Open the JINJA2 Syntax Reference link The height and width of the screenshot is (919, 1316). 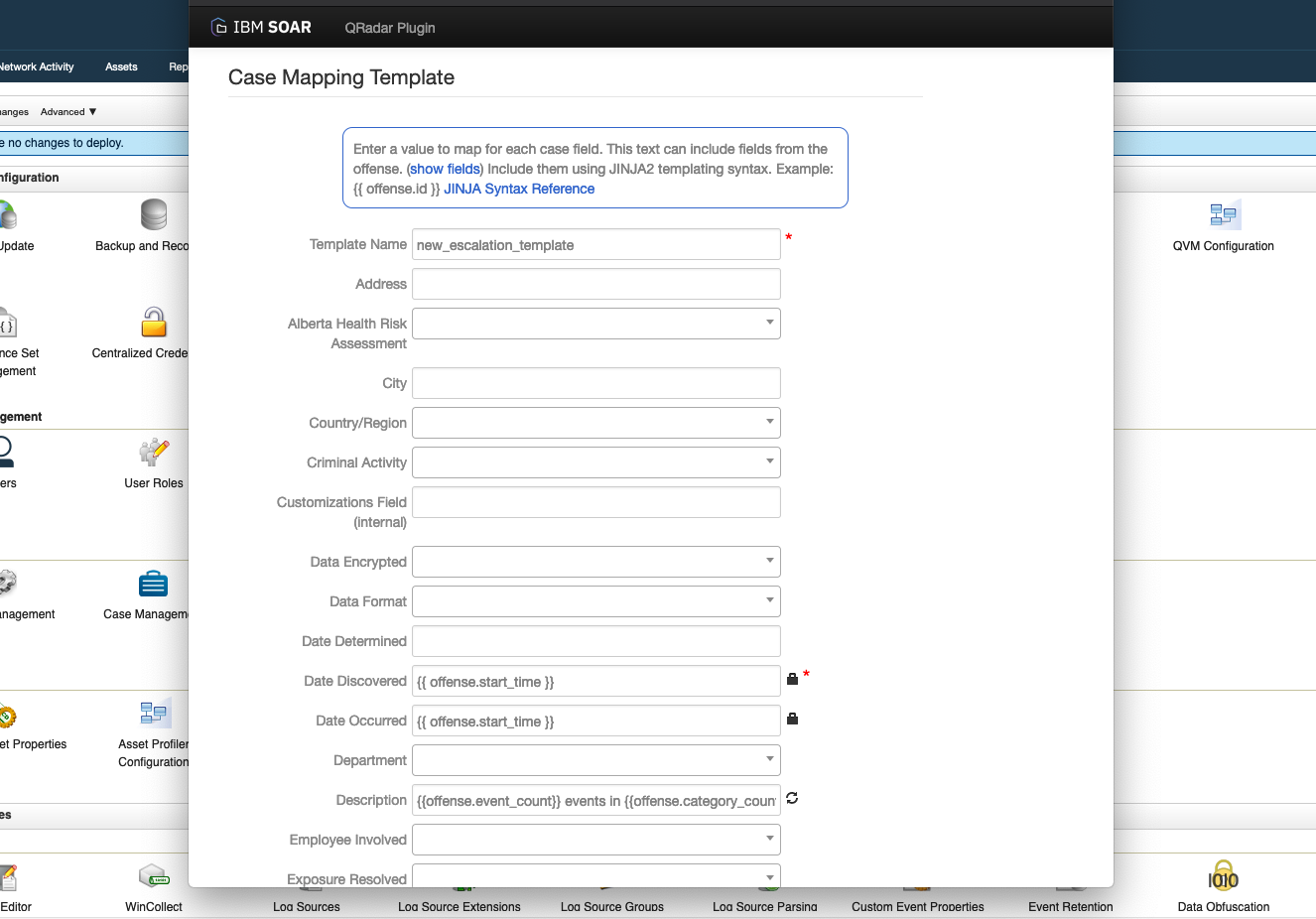pyautogui.click(x=518, y=189)
